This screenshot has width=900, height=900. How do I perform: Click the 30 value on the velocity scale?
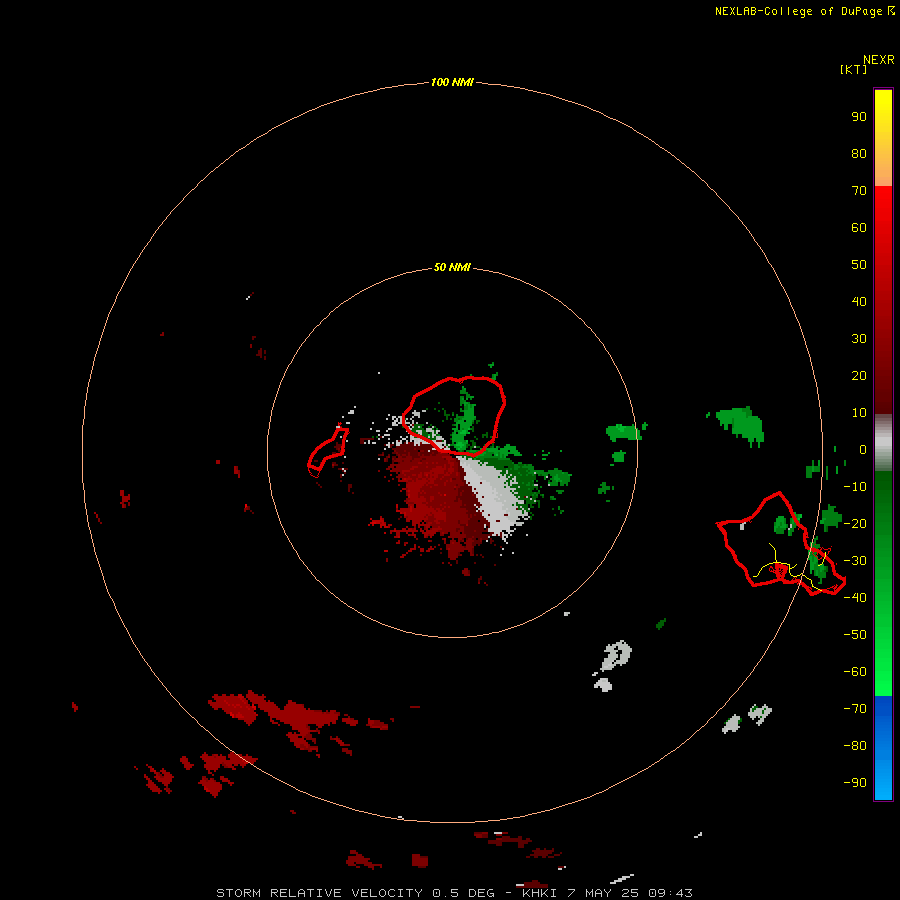click(x=859, y=339)
